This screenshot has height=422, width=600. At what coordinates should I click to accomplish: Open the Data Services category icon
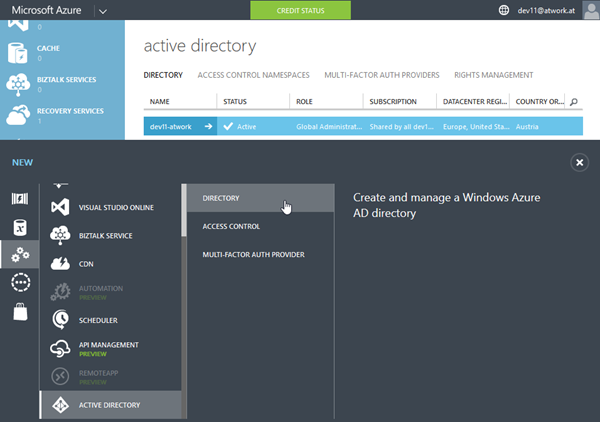click(x=20, y=226)
